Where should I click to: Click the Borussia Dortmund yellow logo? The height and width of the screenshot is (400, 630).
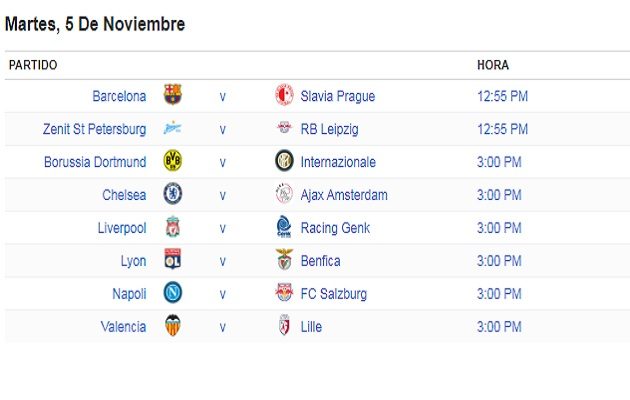pyautogui.click(x=173, y=162)
